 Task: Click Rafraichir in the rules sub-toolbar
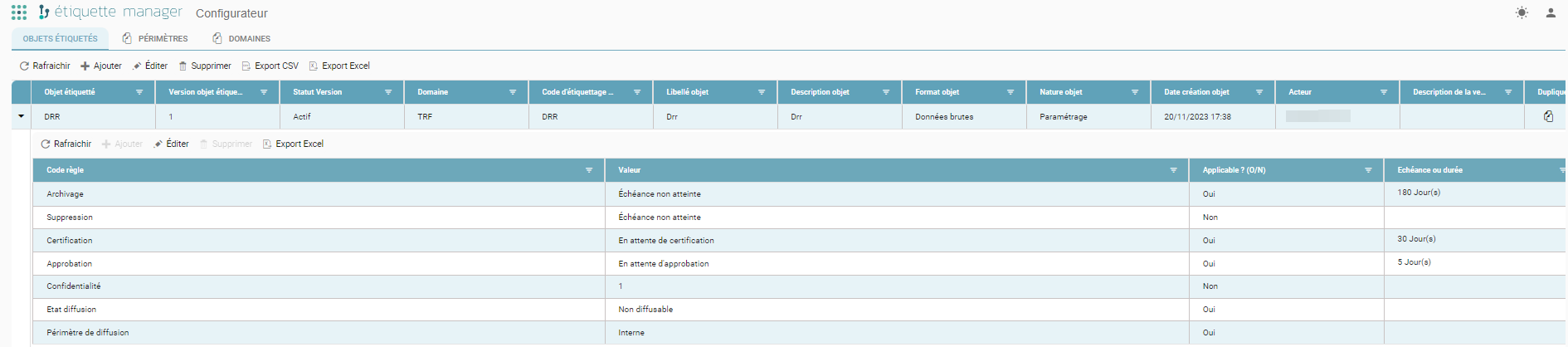click(66, 144)
